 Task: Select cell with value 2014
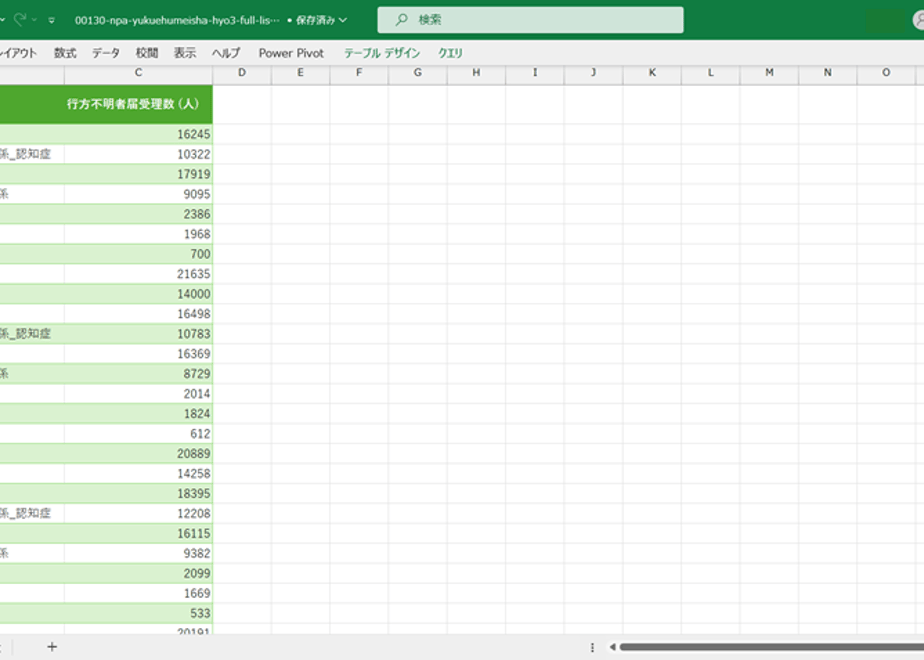pyautogui.click(x=138, y=394)
